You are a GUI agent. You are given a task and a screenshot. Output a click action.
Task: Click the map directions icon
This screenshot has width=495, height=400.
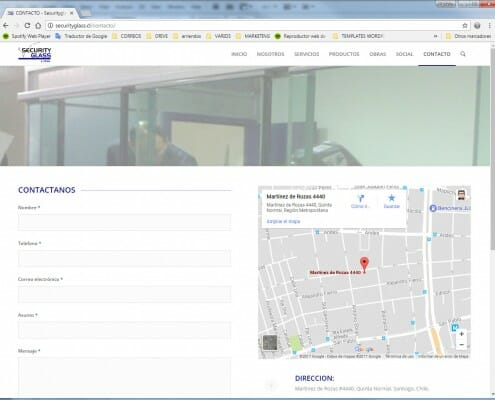[x=360, y=198]
